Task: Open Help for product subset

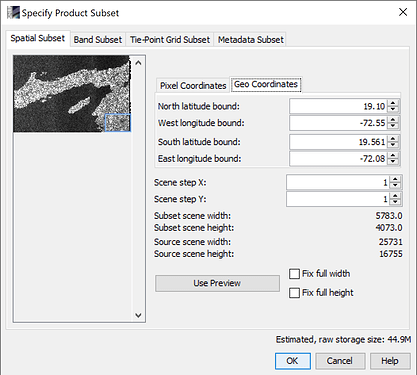Action: point(390,361)
